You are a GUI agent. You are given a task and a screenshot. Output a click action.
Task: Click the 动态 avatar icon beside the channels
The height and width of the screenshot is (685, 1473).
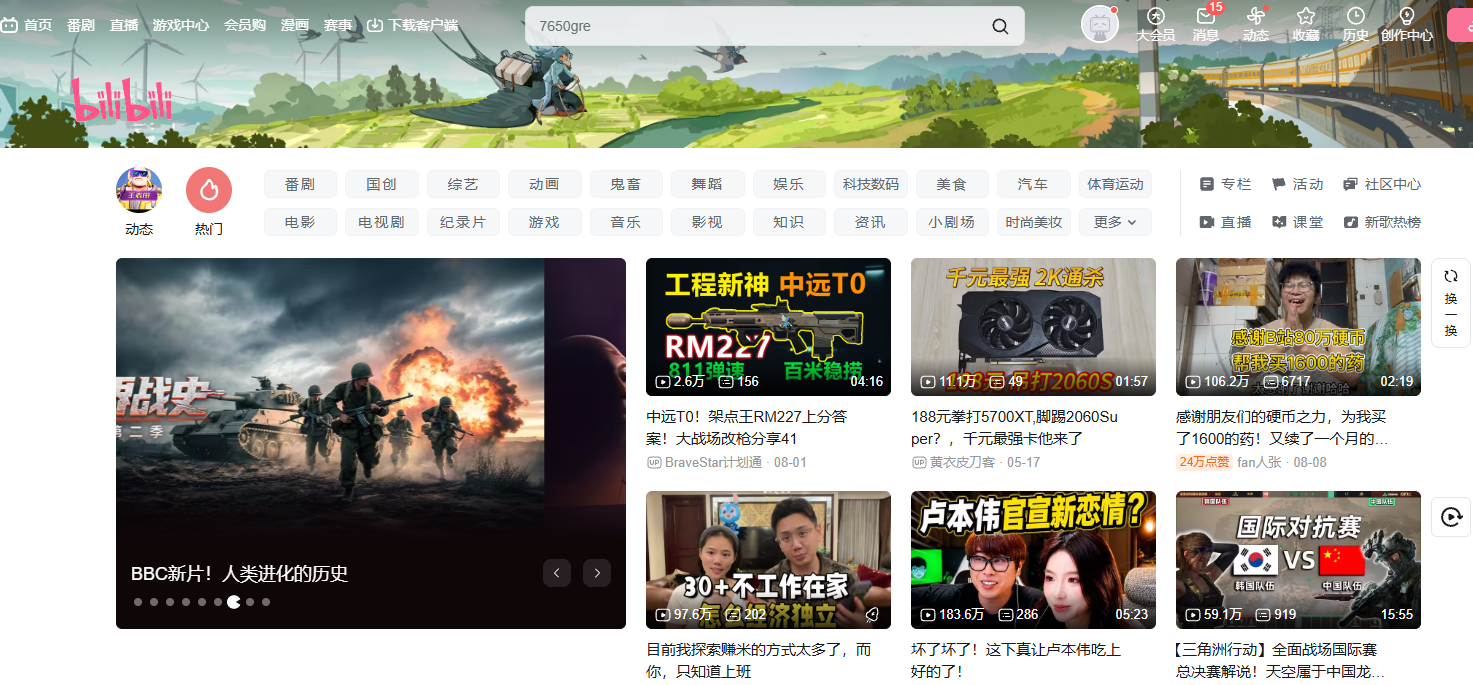pos(139,190)
